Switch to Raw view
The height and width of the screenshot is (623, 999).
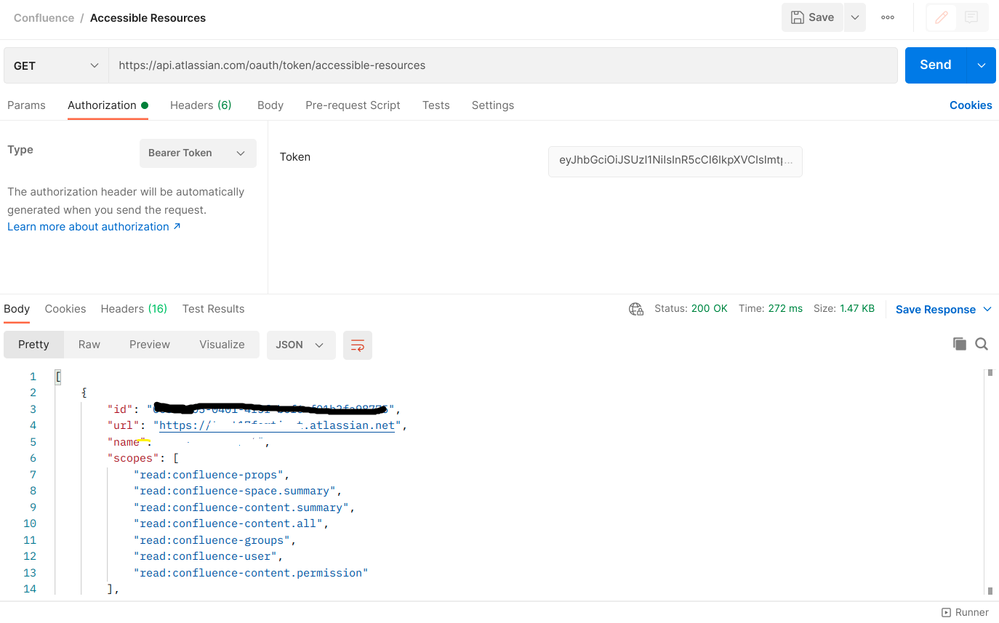click(x=89, y=345)
